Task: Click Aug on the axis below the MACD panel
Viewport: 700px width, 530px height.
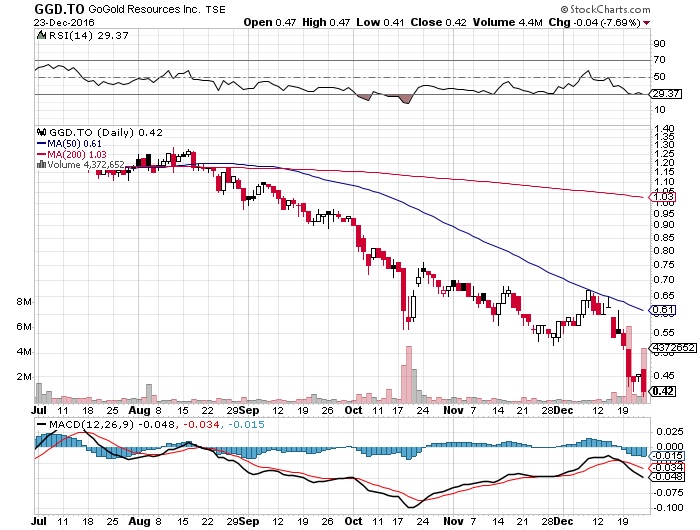Action: coord(139,521)
